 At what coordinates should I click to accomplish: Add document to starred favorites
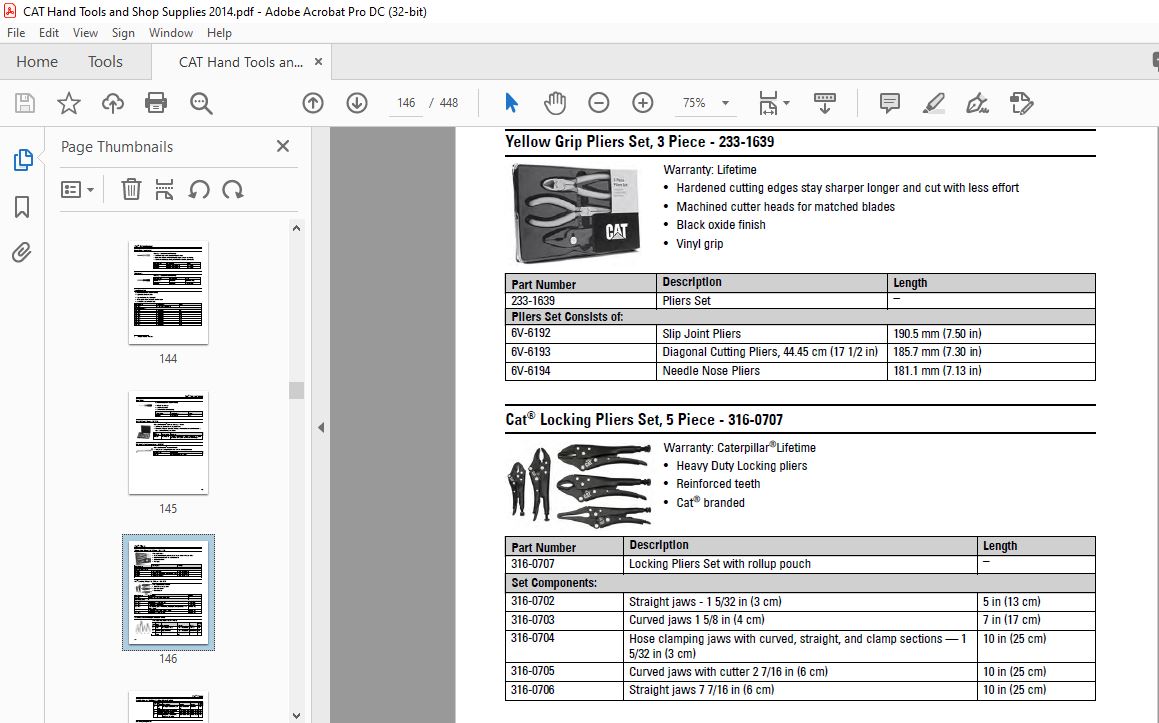69,103
